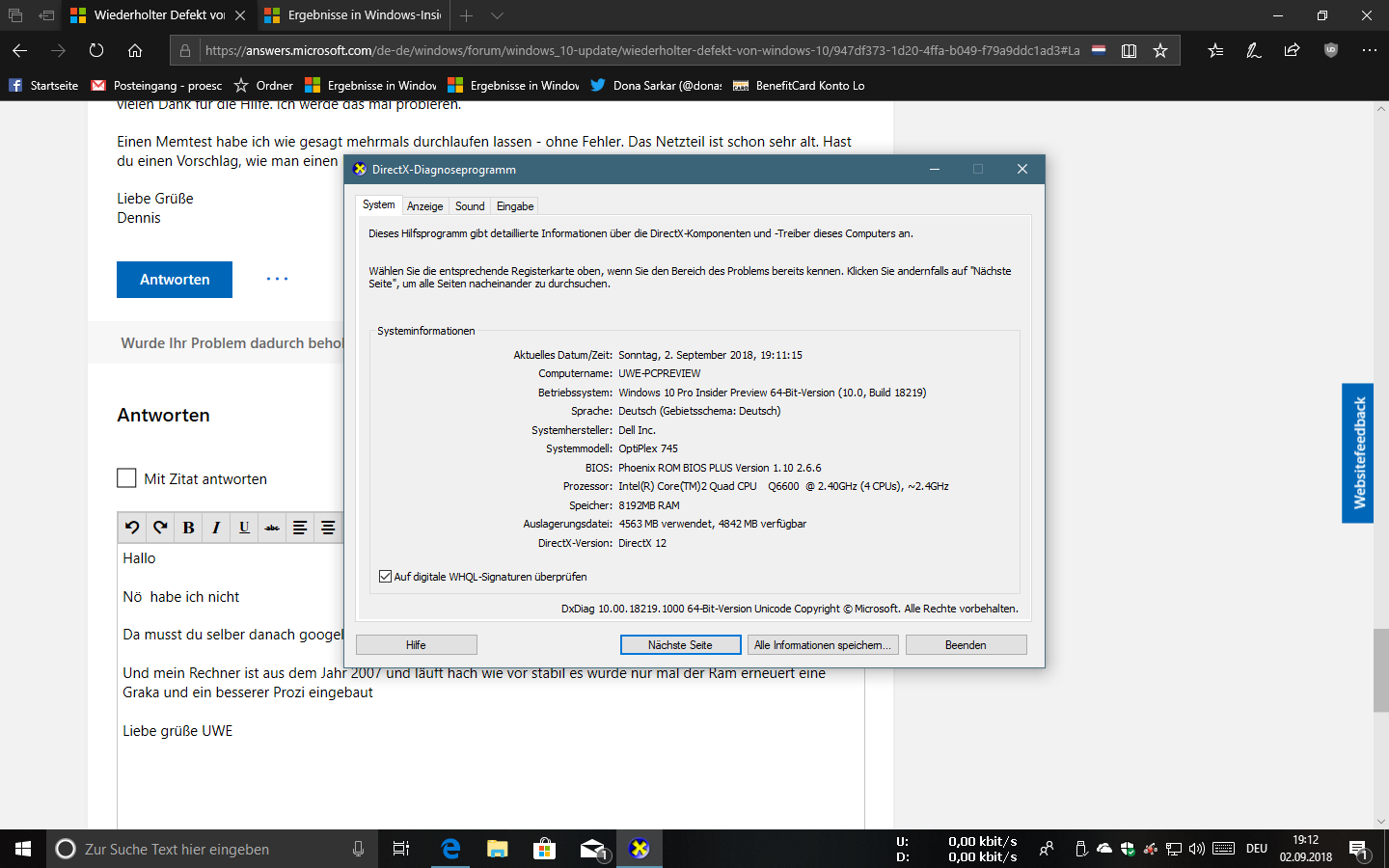Image resolution: width=1389 pixels, height=868 pixels.
Task: Enable Mit Zitat antworten checkbox
Action: click(126, 478)
